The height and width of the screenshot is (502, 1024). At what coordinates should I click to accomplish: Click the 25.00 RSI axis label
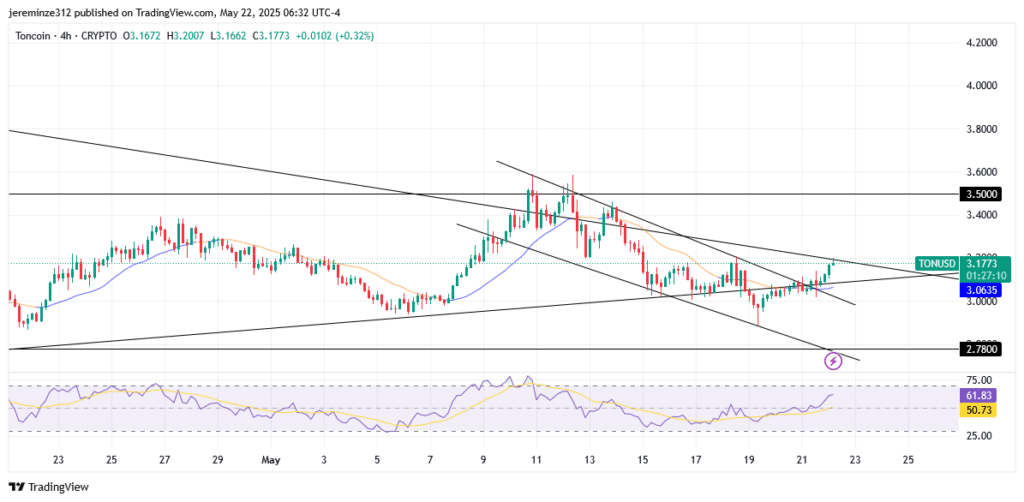click(979, 435)
